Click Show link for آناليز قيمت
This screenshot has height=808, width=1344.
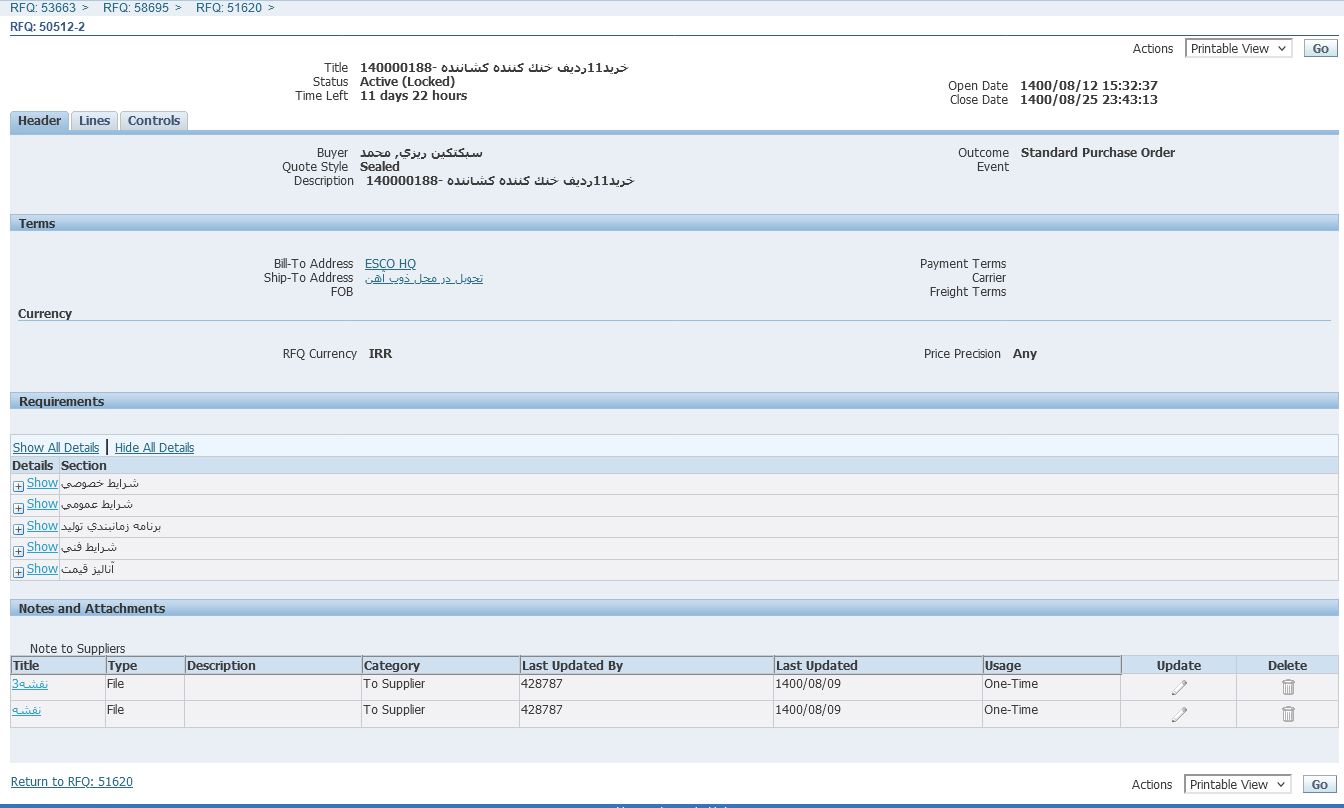[42, 569]
